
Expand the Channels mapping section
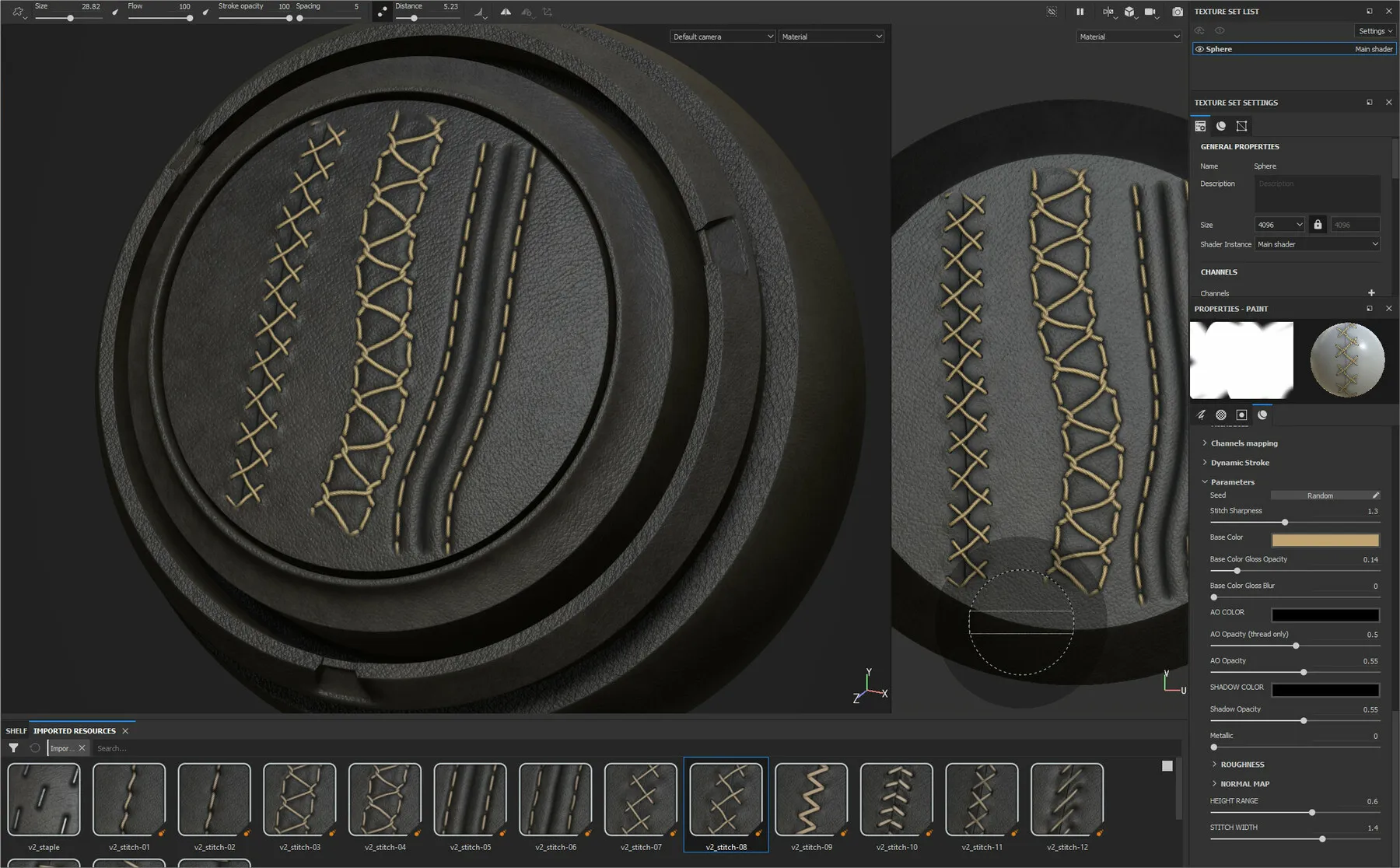coord(1244,443)
